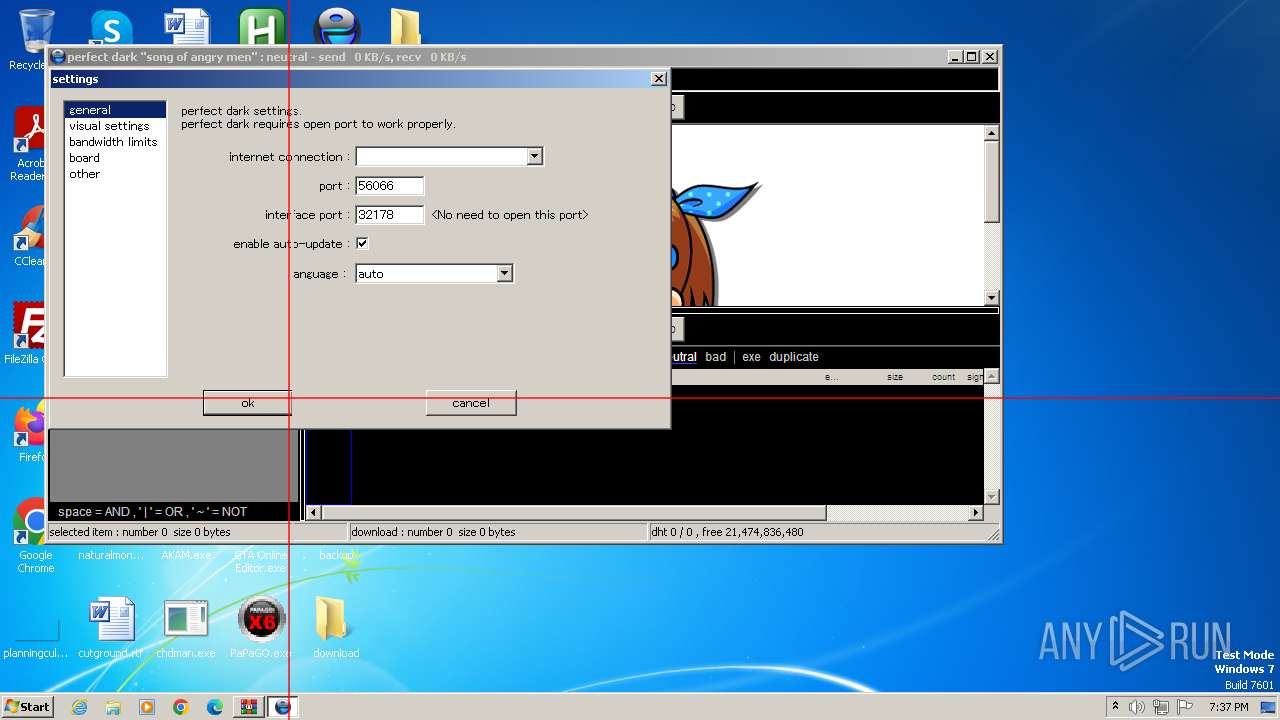Click the 7:37 PM taskbar clock
Screen dimensions: 1280x720
1228,707
